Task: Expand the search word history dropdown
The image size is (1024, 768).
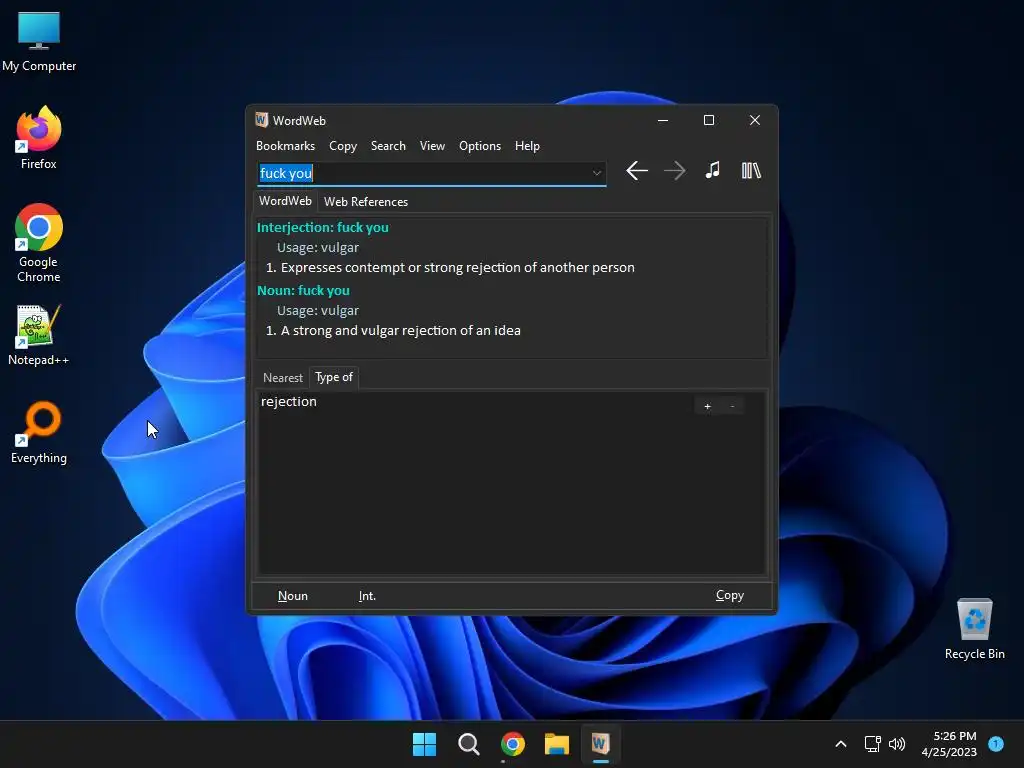Action: [596, 173]
